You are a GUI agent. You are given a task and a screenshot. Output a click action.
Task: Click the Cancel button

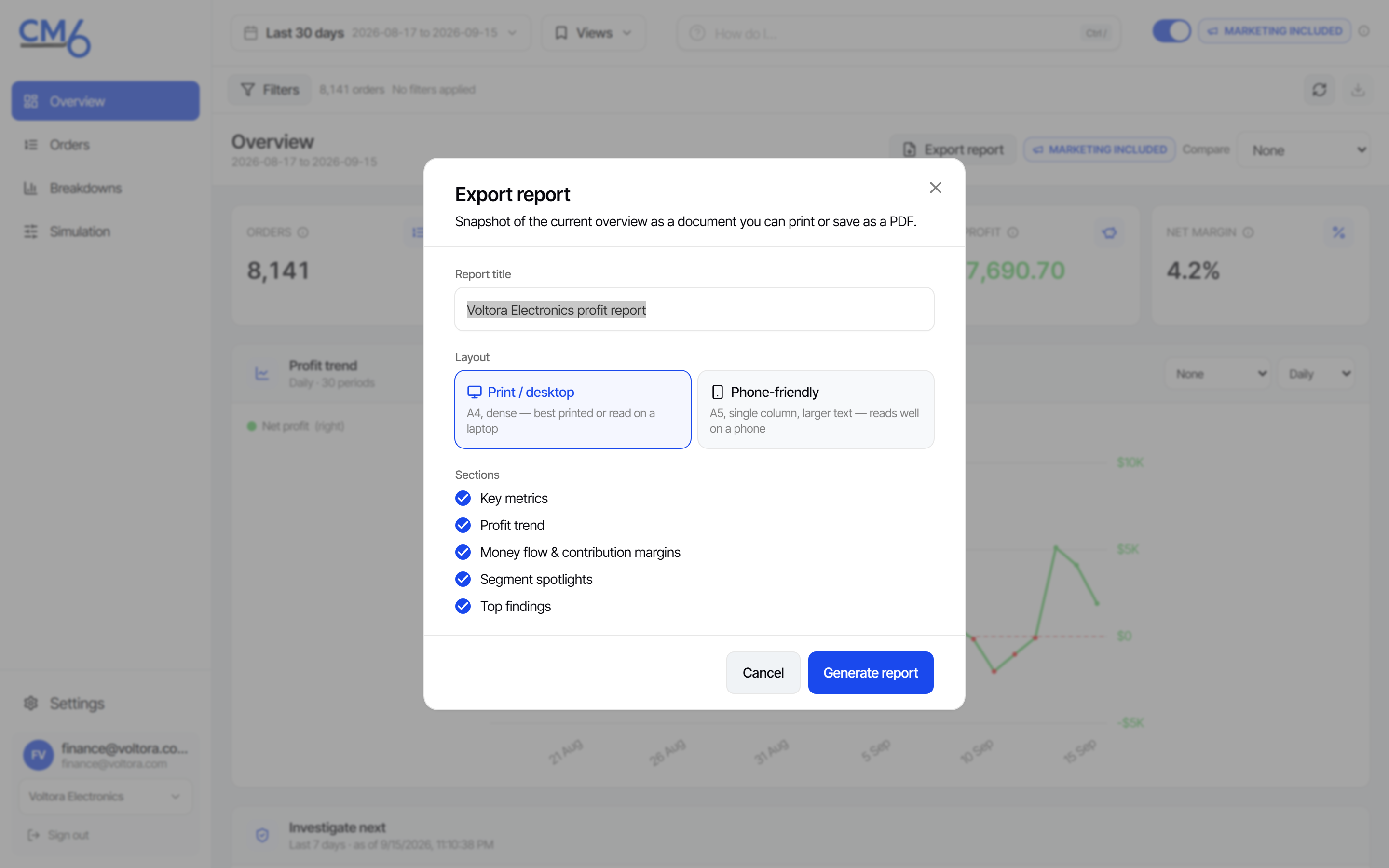763,672
